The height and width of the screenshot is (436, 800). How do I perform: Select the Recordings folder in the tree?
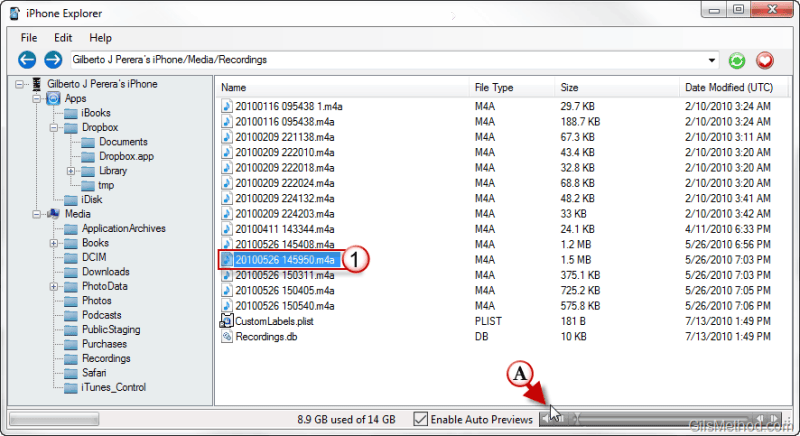pos(106,358)
